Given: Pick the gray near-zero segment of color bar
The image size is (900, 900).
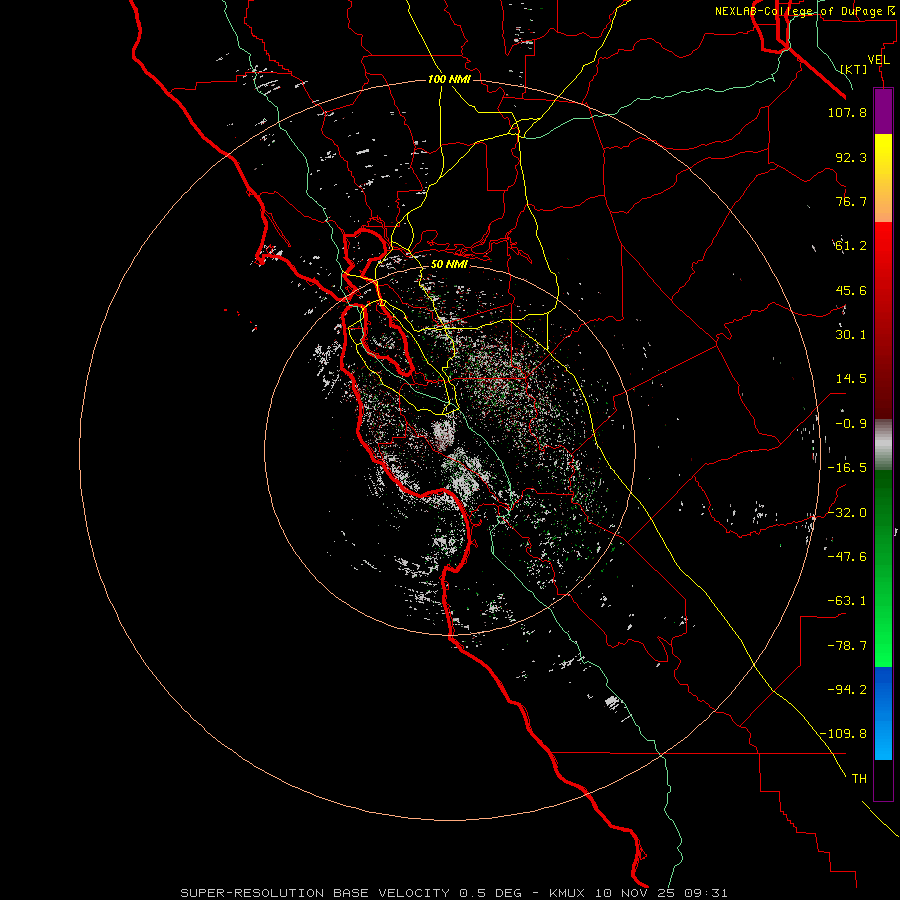Looking at the screenshot, I should [883, 445].
